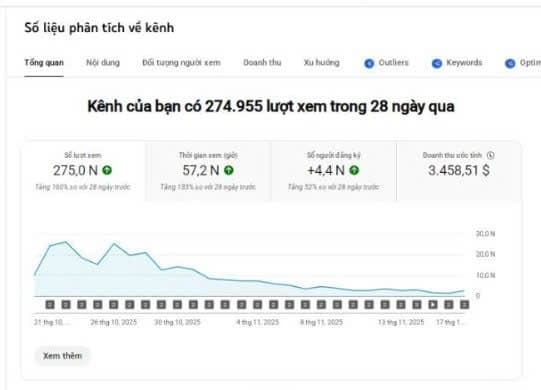
Task: Select the Số người đăng ký card
Action: click(334, 171)
